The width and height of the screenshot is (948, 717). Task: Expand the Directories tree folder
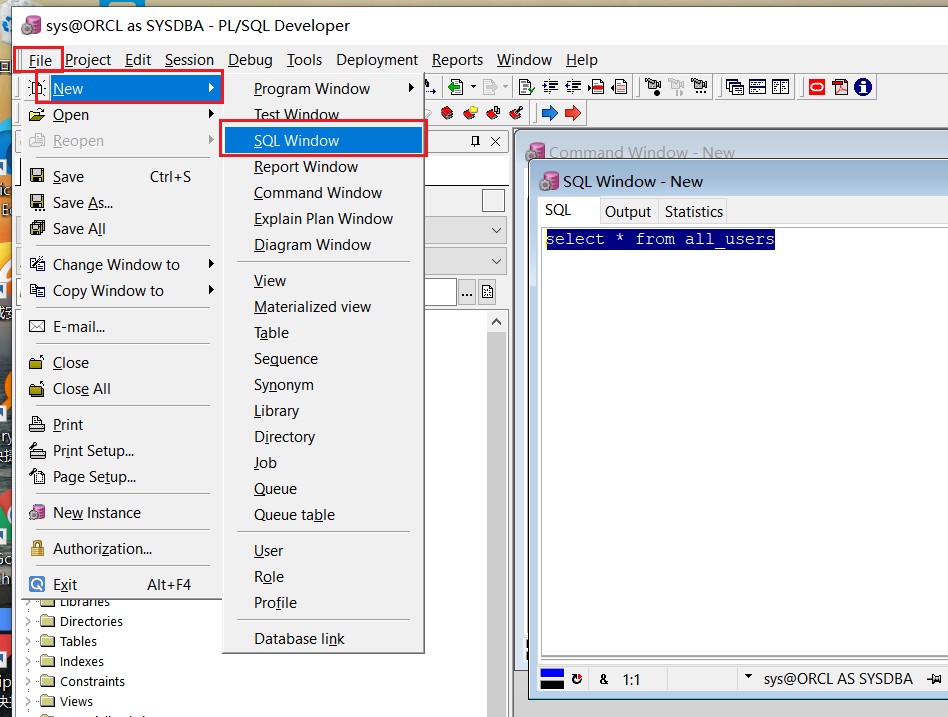click(x=28, y=621)
